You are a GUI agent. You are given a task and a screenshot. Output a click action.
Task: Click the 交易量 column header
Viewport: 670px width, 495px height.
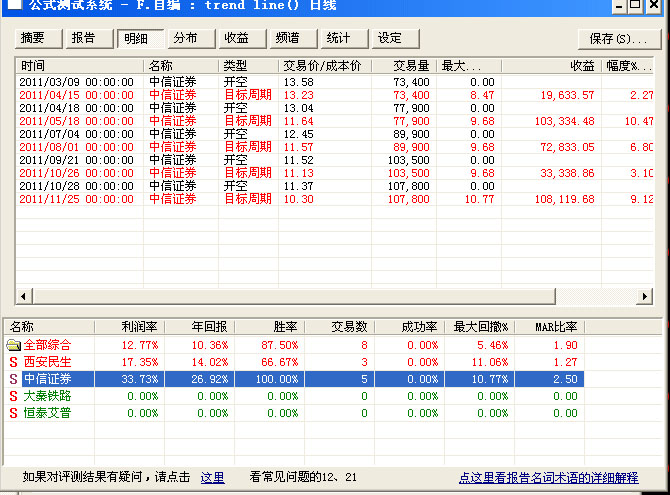pyautogui.click(x=404, y=66)
